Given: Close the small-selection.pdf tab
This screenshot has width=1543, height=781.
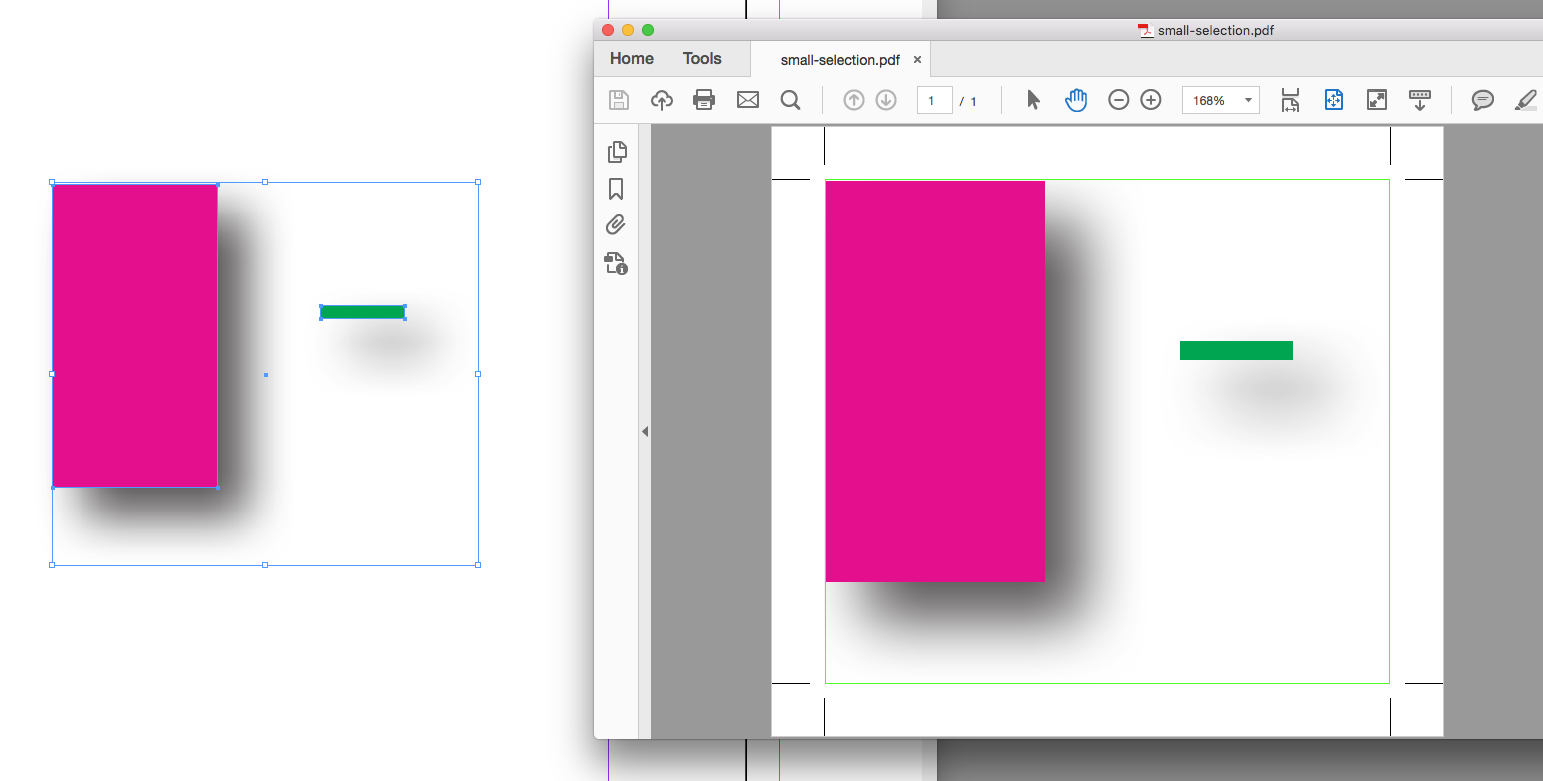Looking at the screenshot, I should (917, 60).
